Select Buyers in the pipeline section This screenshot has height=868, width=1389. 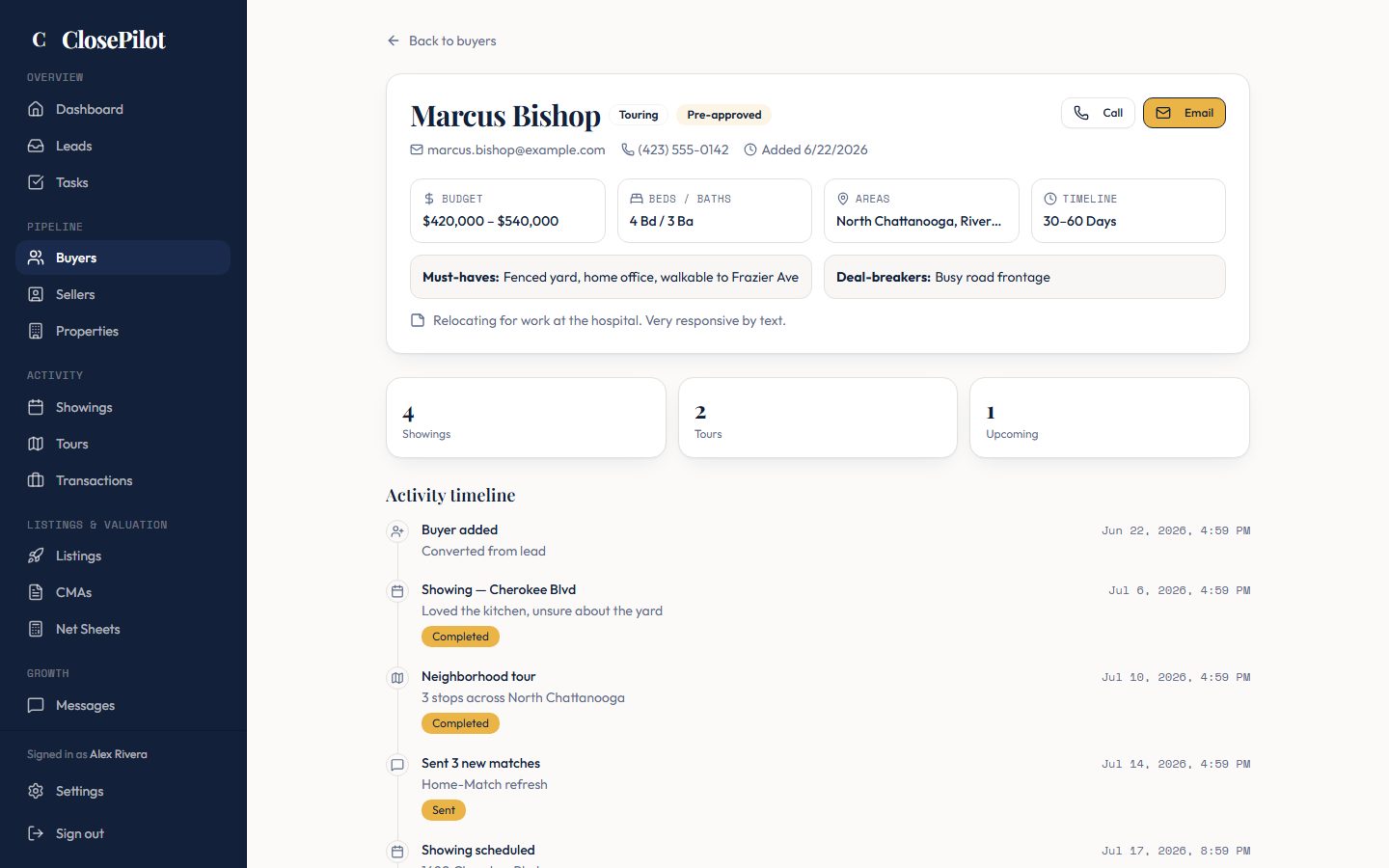coord(123,258)
